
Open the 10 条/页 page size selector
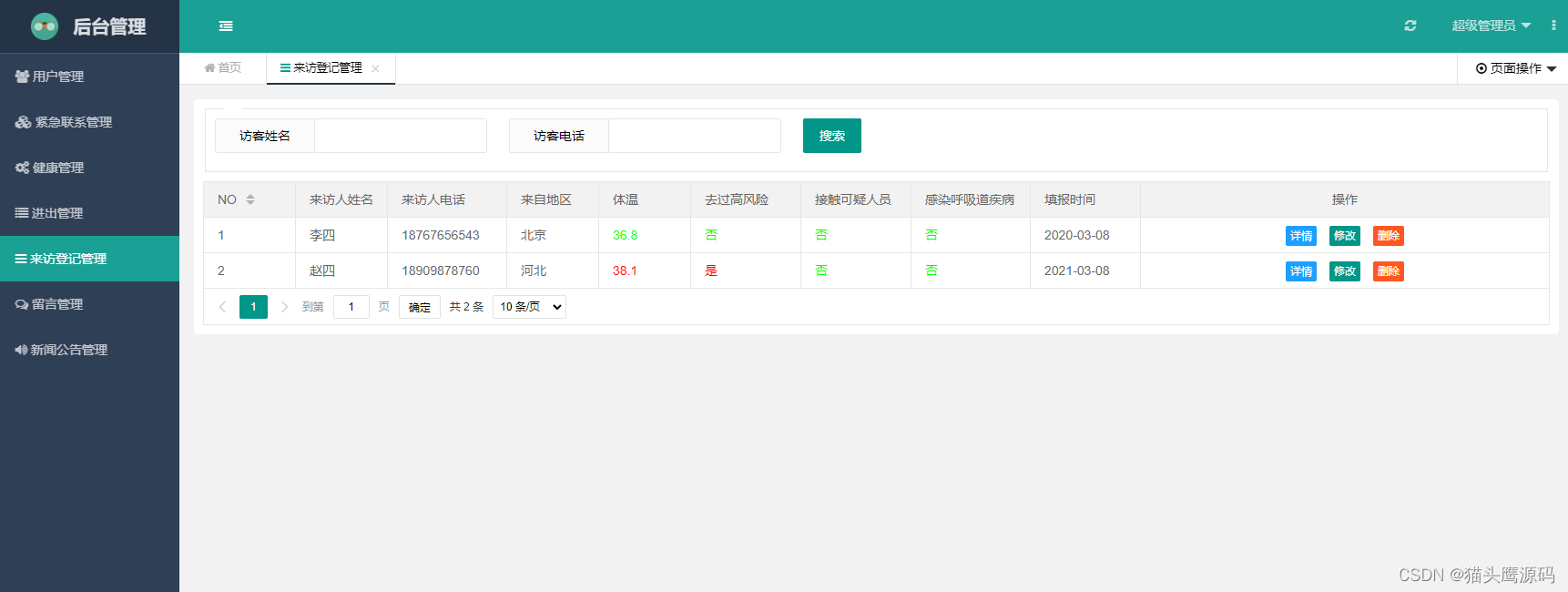[529, 307]
